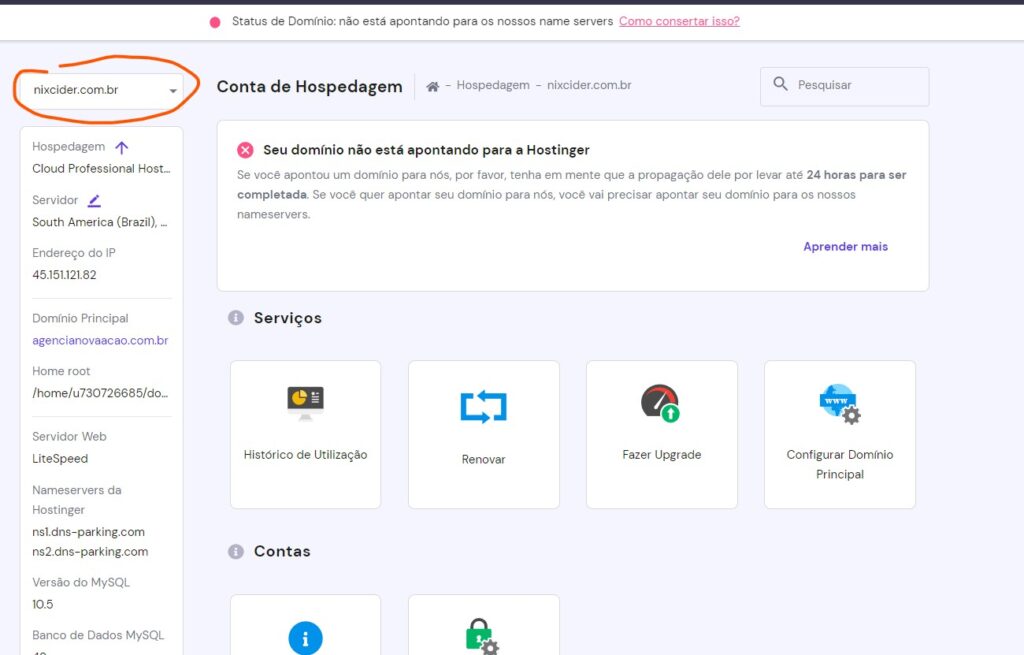The height and width of the screenshot is (655, 1024).
Task: Click Hospedagem in the breadcrumb
Action: click(493, 85)
